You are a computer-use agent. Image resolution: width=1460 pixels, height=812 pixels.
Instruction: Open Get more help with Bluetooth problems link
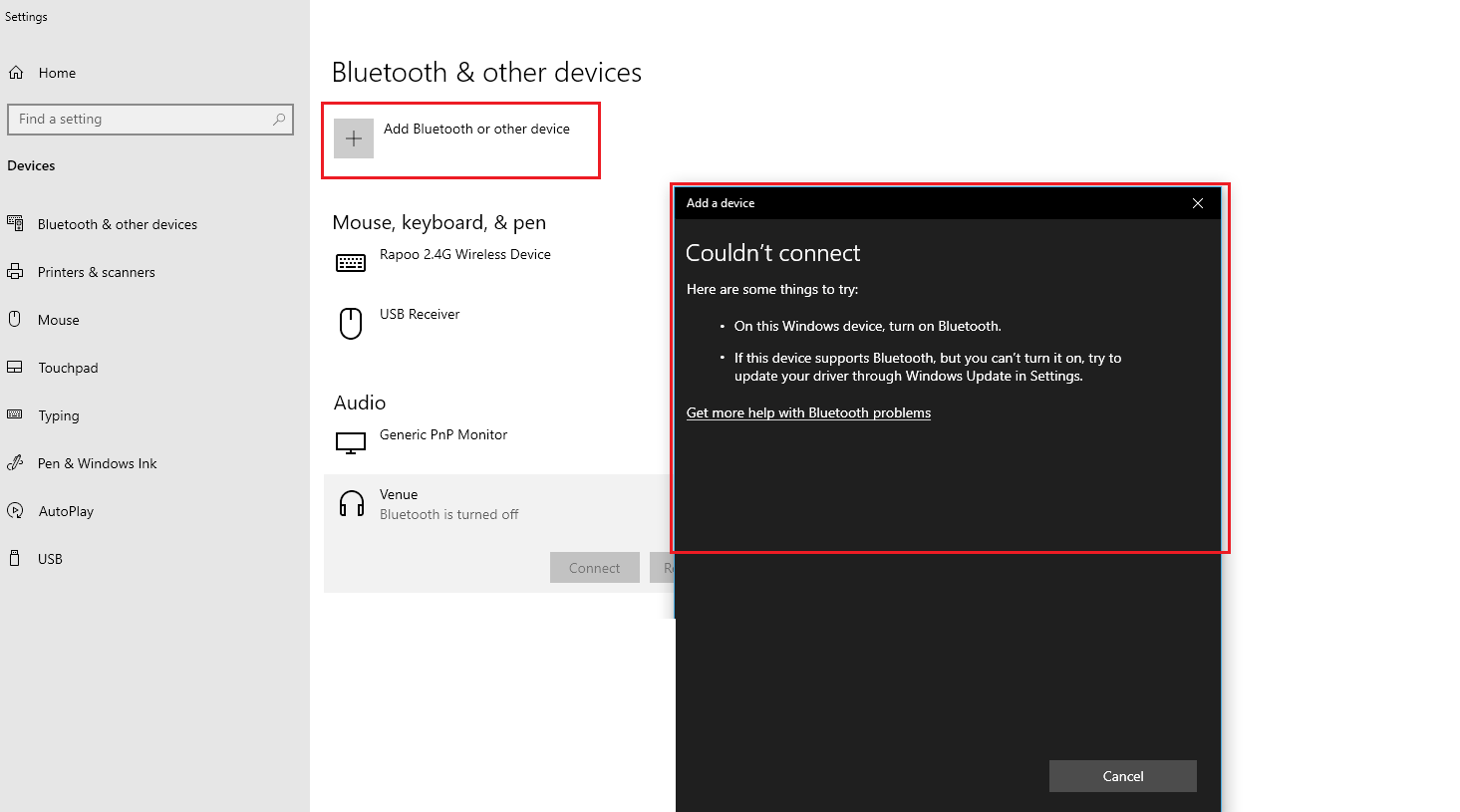(x=808, y=412)
